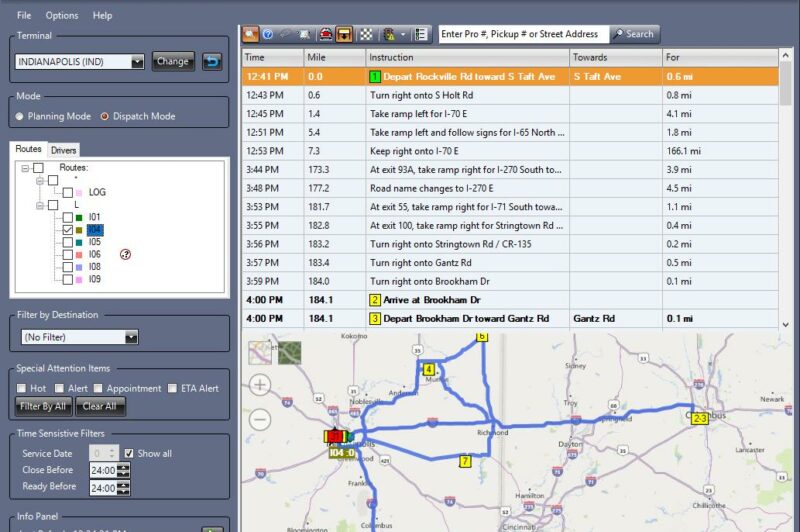Click the olive color swatch for I04
The height and width of the screenshot is (532, 800).
(79, 230)
